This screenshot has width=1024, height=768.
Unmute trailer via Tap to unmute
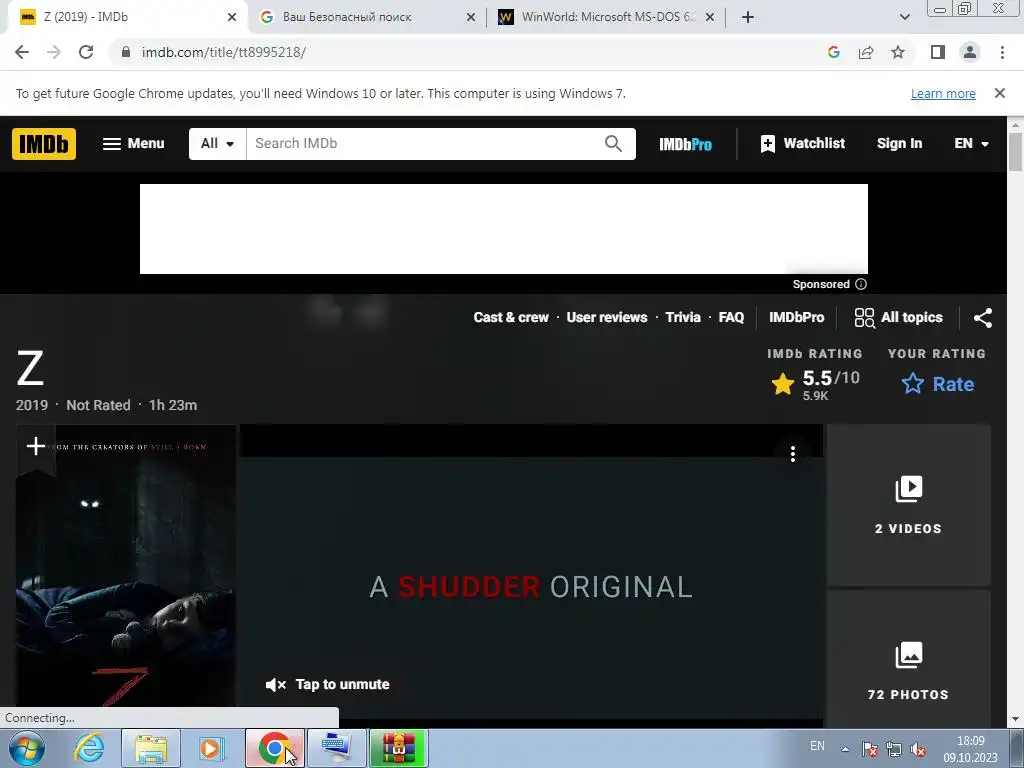[328, 684]
